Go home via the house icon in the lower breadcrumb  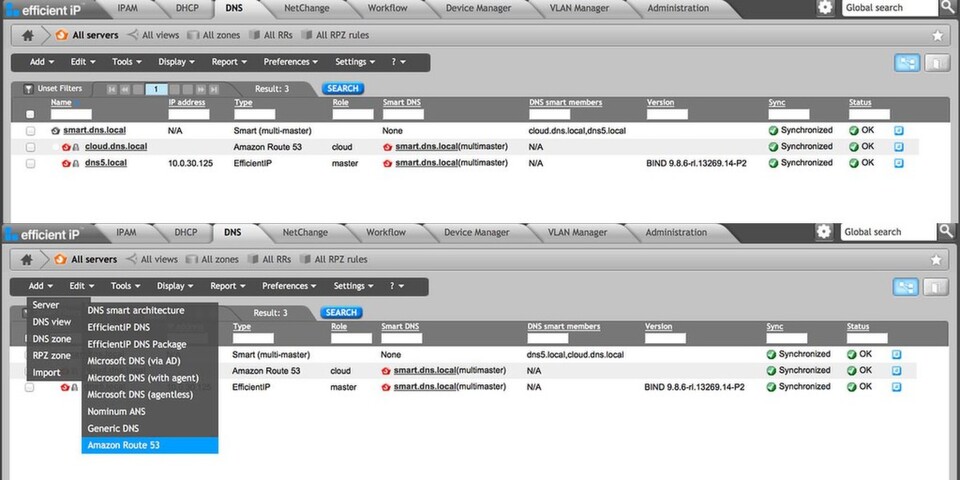point(26,260)
